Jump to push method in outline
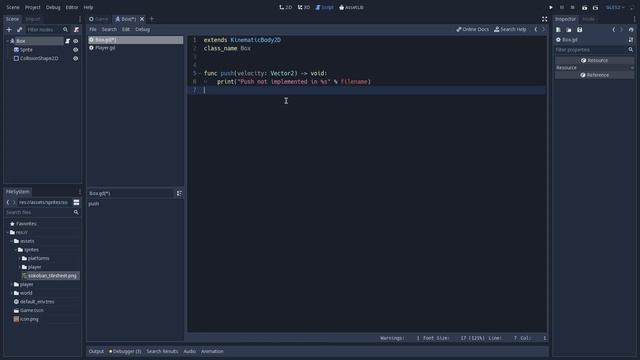This screenshot has width=640, height=360. click(94, 204)
